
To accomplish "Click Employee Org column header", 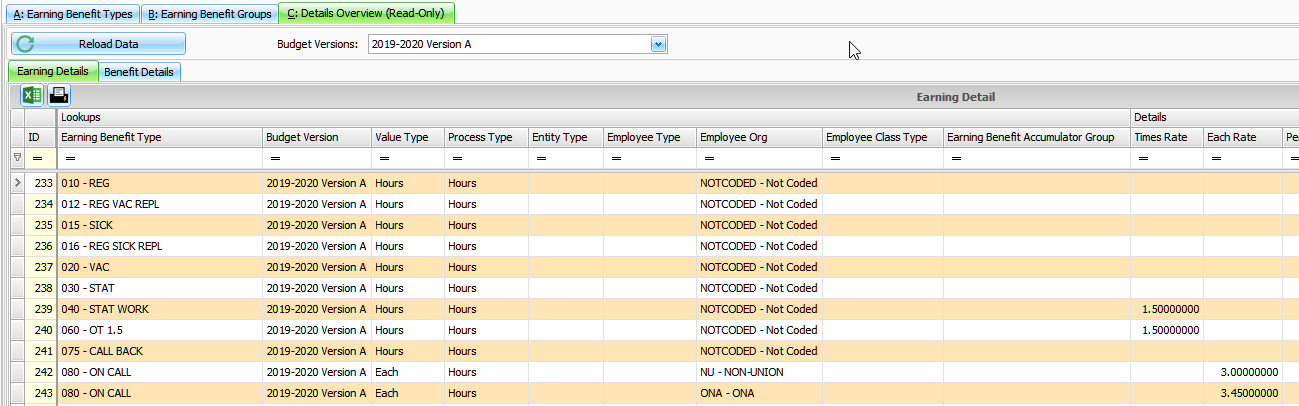I will click(x=759, y=137).
